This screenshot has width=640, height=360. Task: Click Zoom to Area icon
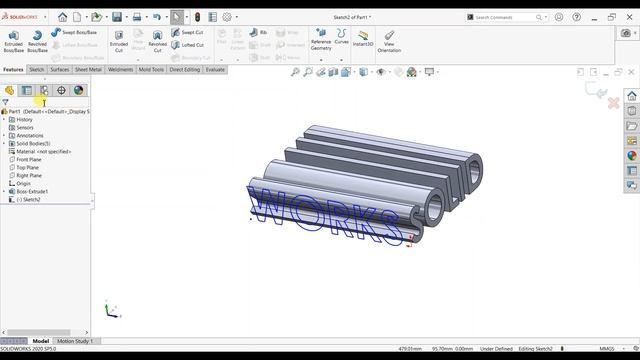pyautogui.click(x=308, y=72)
